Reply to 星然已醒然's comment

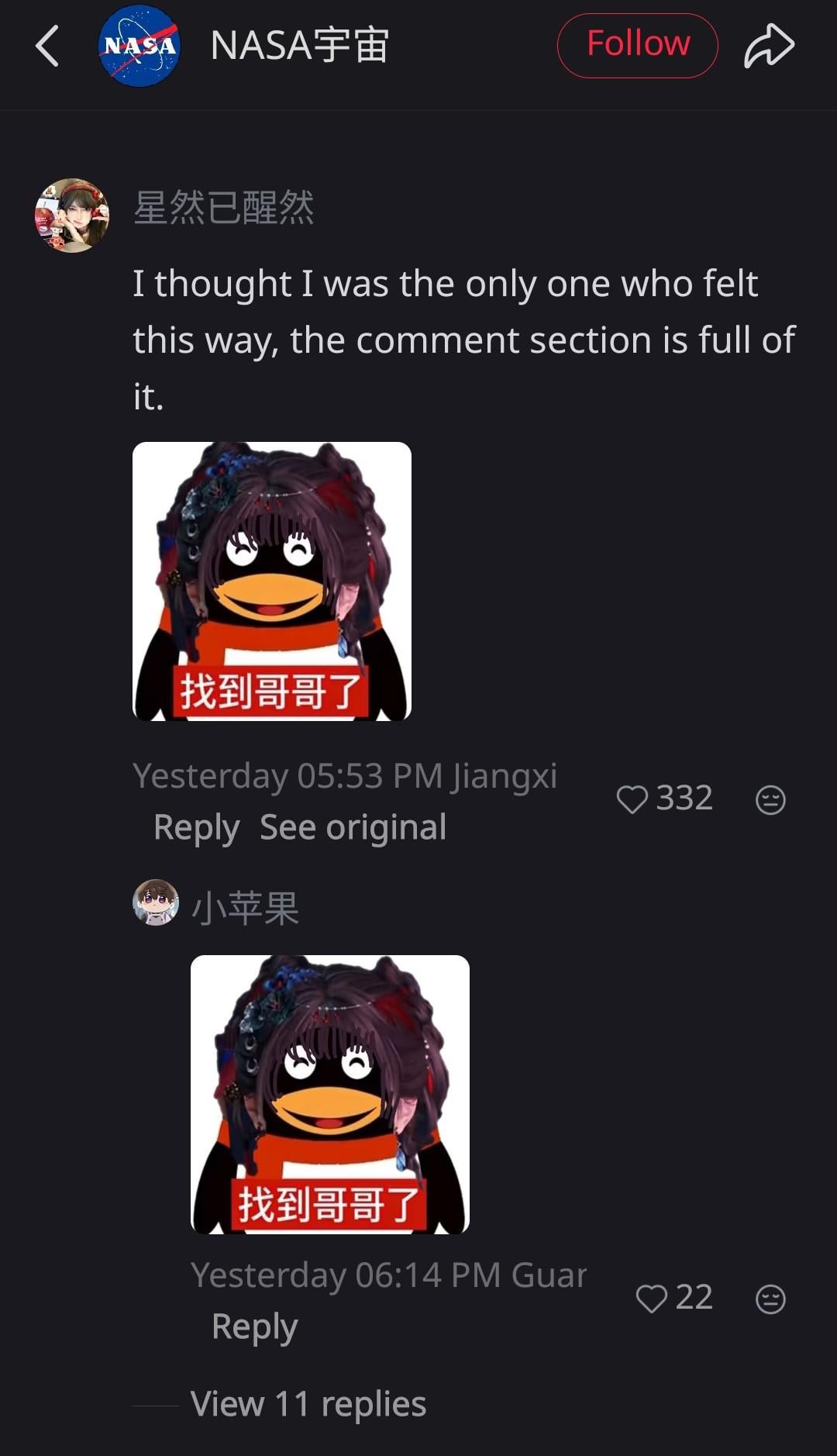tap(196, 827)
